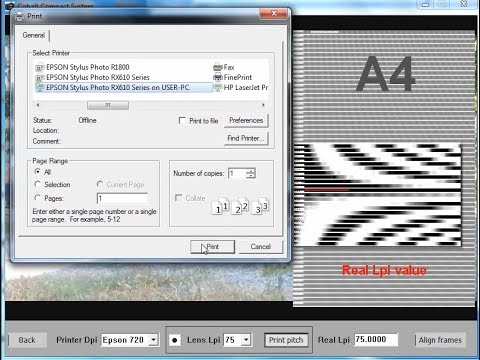Screen dimensions: 480x360
Task: Select the FinePrint printer icon
Action: pyautogui.click(x=217, y=77)
